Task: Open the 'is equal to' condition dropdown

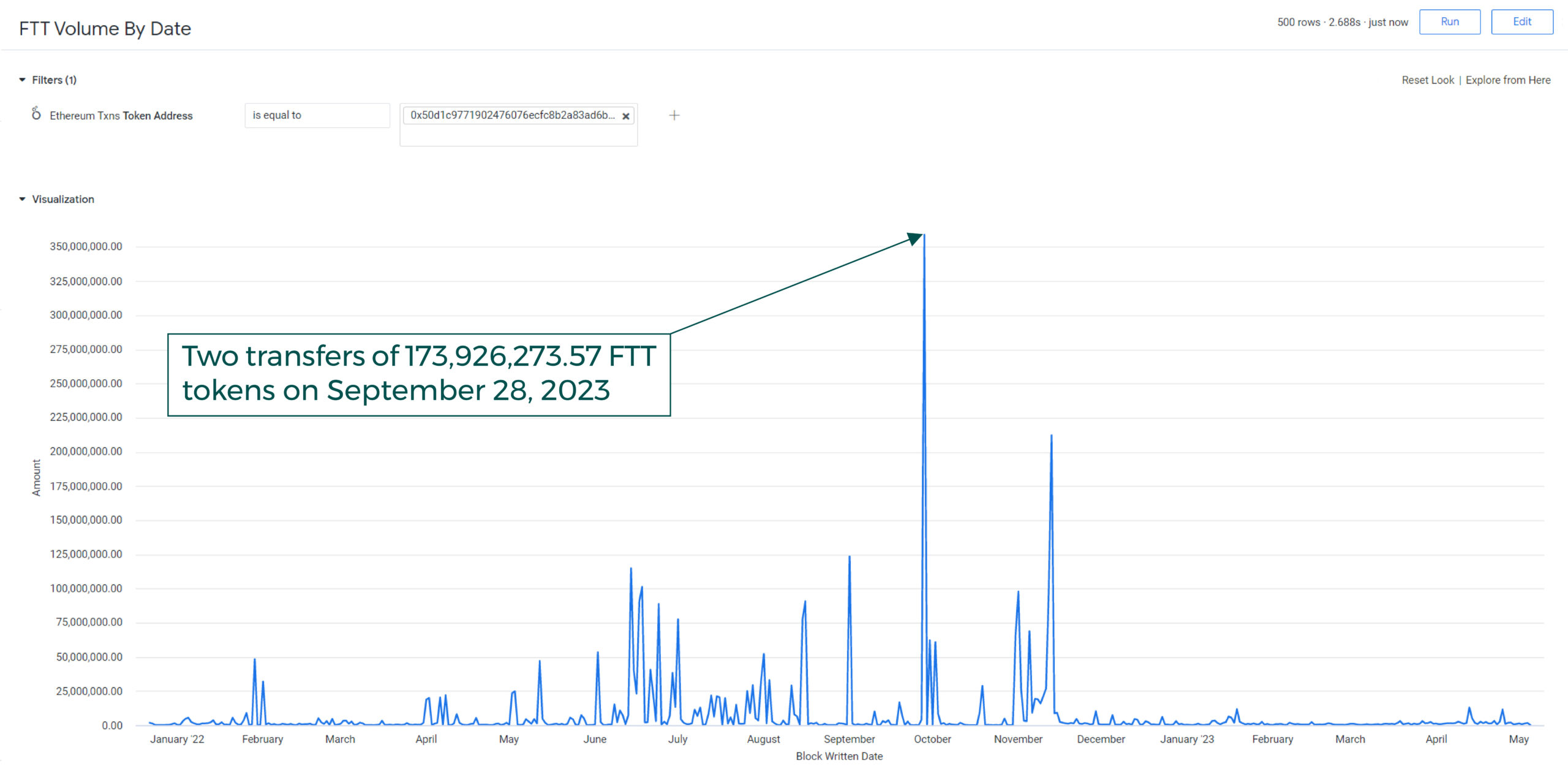Action: coord(317,115)
